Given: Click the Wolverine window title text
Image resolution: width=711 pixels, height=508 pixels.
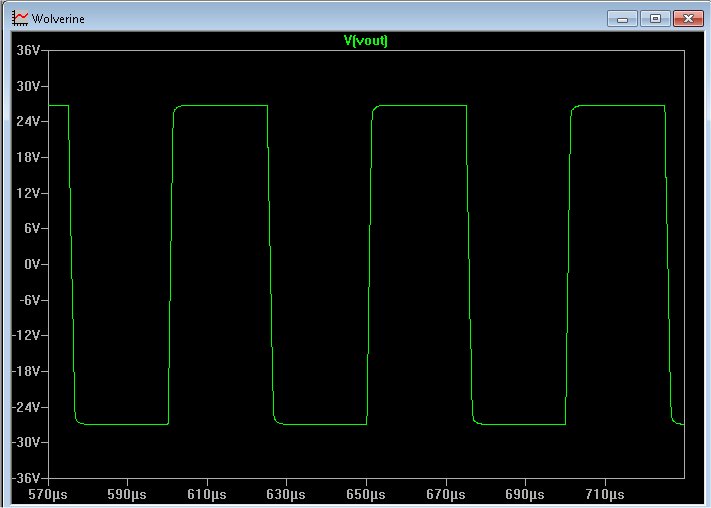Looking at the screenshot, I should pyautogui.click(x=58, y=19).
